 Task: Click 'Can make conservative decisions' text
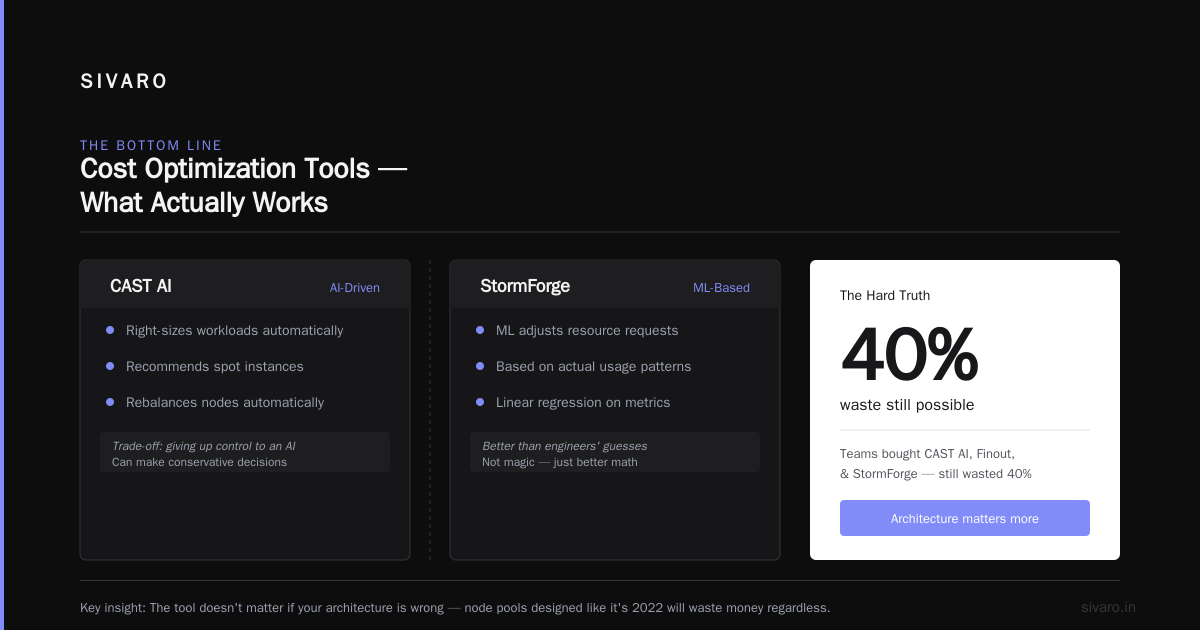199,462
